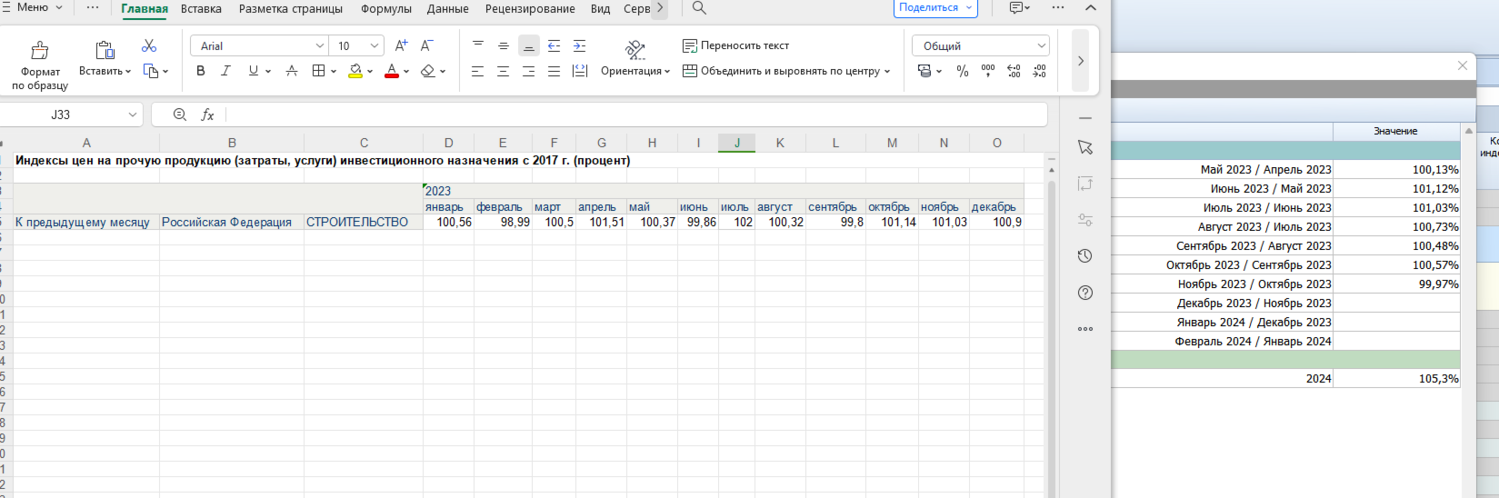Increase the font size with A+
Viewport: 1499px width, 498px height.
pos(401,46)
